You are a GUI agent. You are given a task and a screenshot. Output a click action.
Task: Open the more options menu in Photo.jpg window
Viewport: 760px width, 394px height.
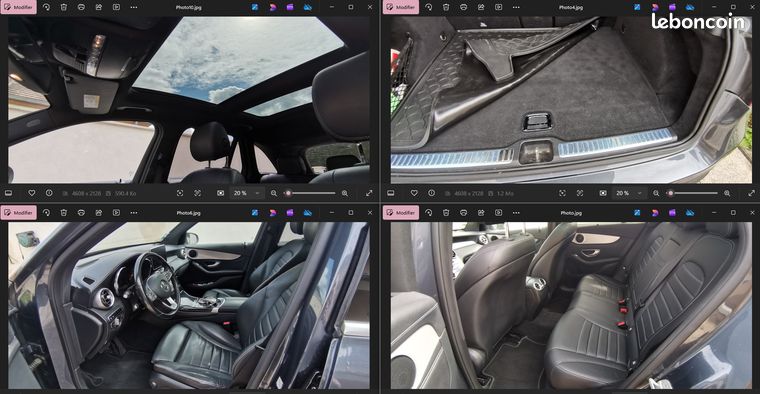click(x=516, y=213)
